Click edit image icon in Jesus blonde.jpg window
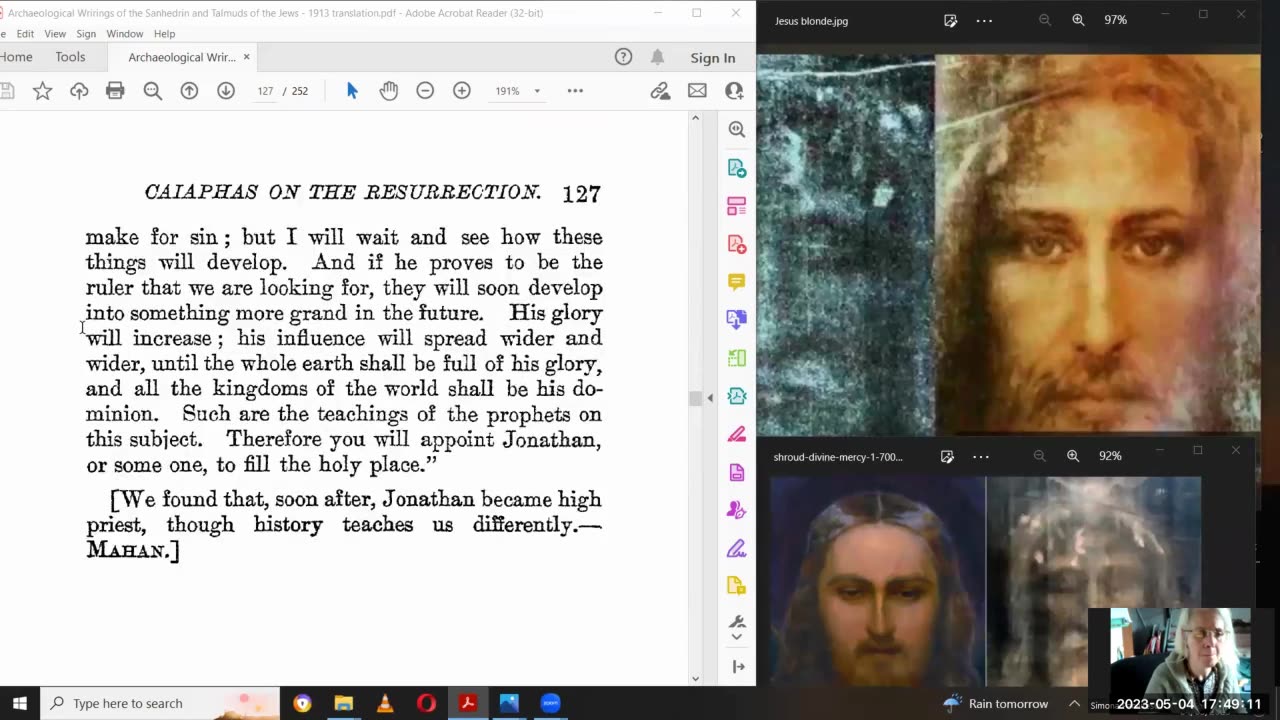Viewport: 1280px width, 720px height. pyautogui.click(x=950, y=20)
